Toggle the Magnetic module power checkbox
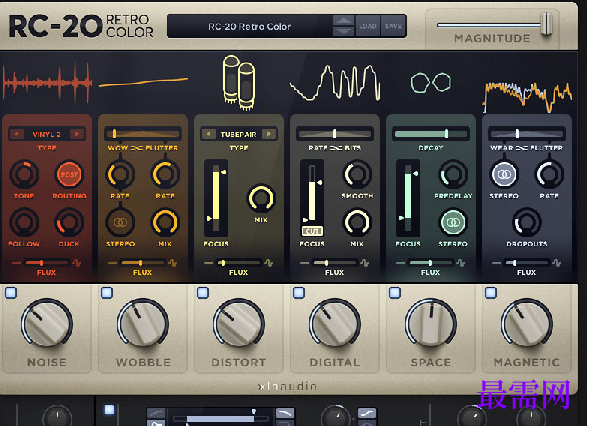Screen dimensions: 589x426 point(491,293)
